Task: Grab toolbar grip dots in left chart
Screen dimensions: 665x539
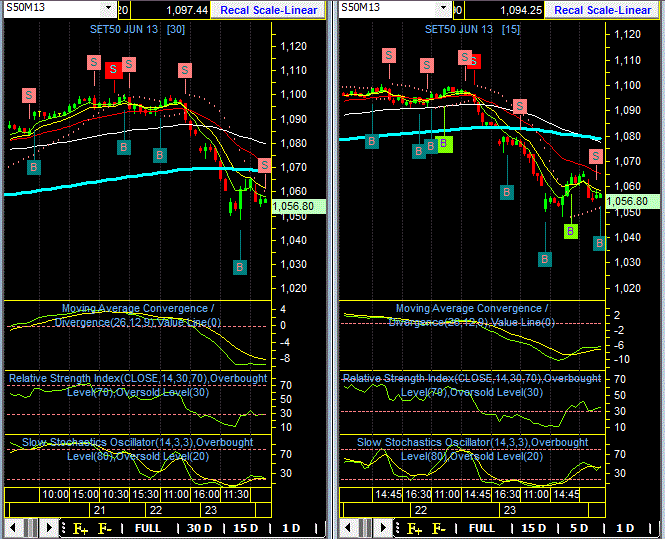Action: click(x=64, y=528)
